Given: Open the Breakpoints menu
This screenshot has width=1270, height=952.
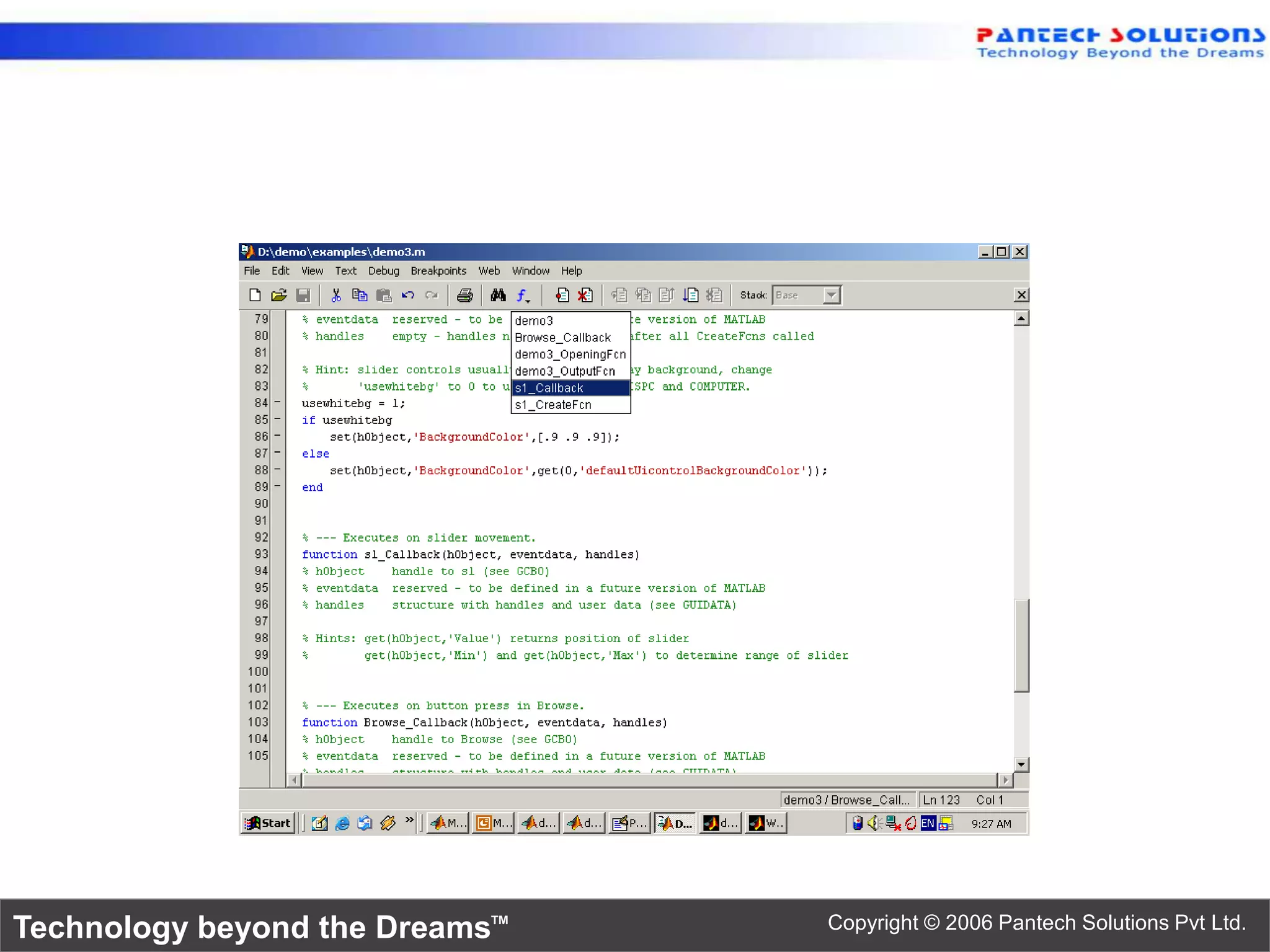Looking at the screenshot, I should pos(438,271).
